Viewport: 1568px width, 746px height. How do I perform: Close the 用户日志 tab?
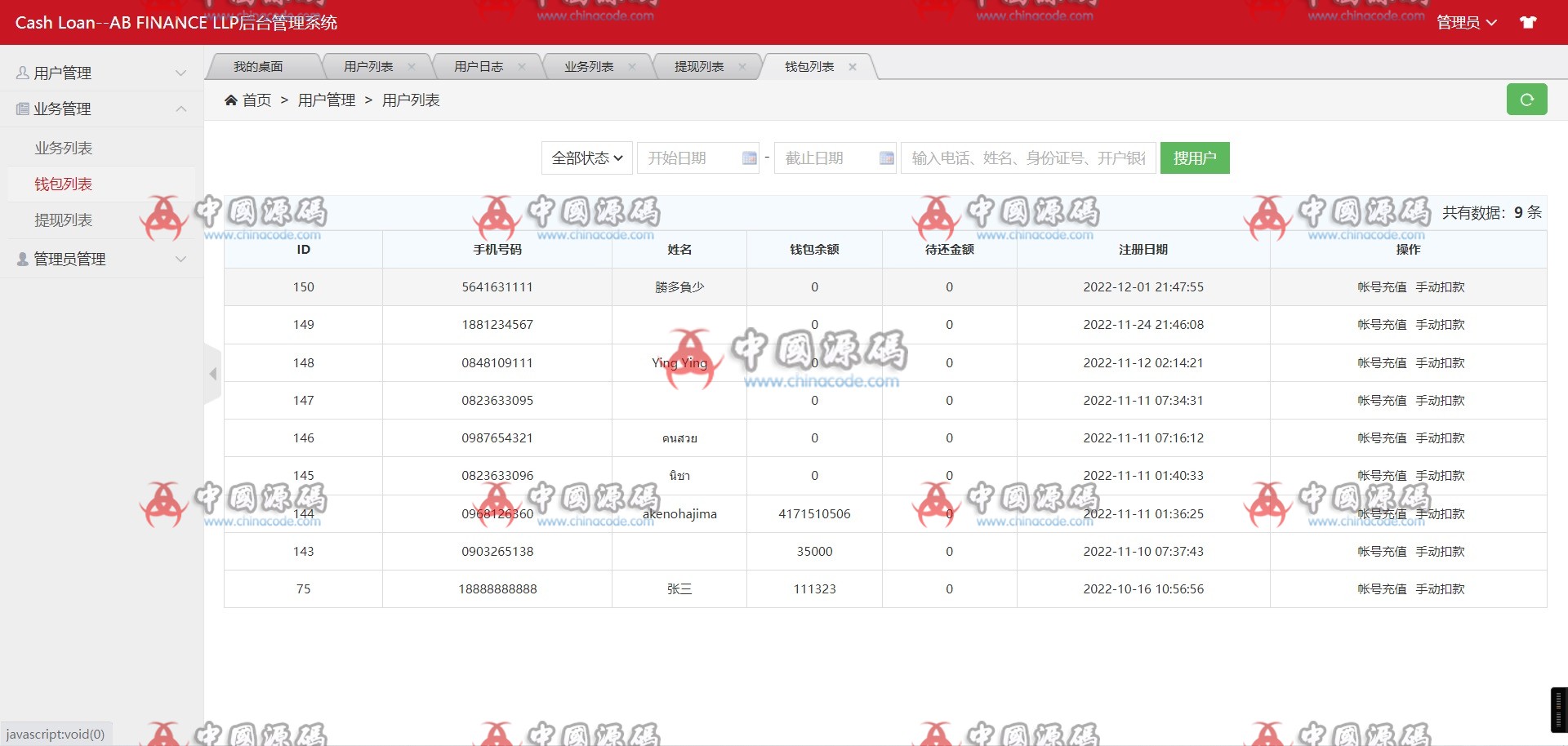pos(522,67)
